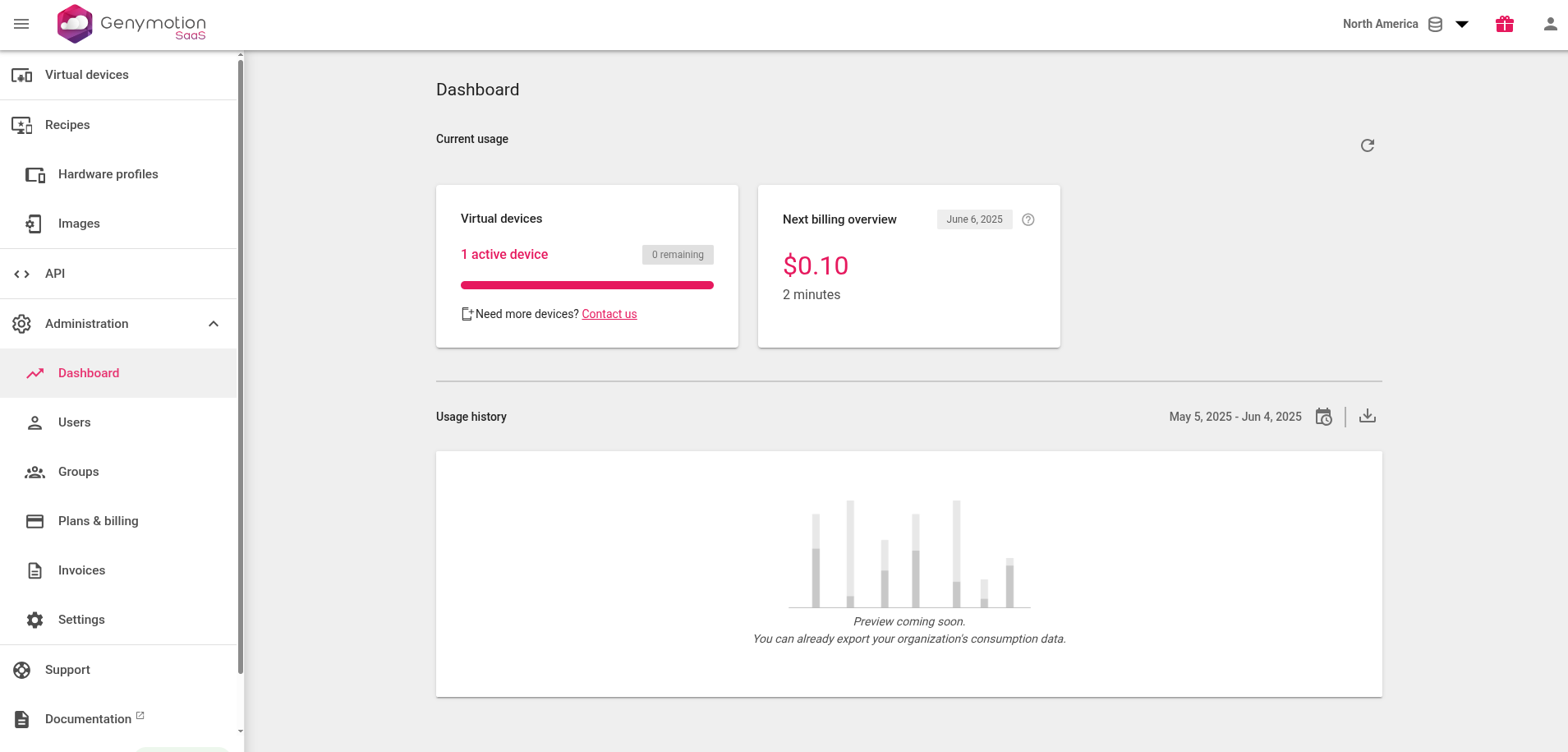Open the North America region dropdown
The image size is (1568, 752).
1460,24
